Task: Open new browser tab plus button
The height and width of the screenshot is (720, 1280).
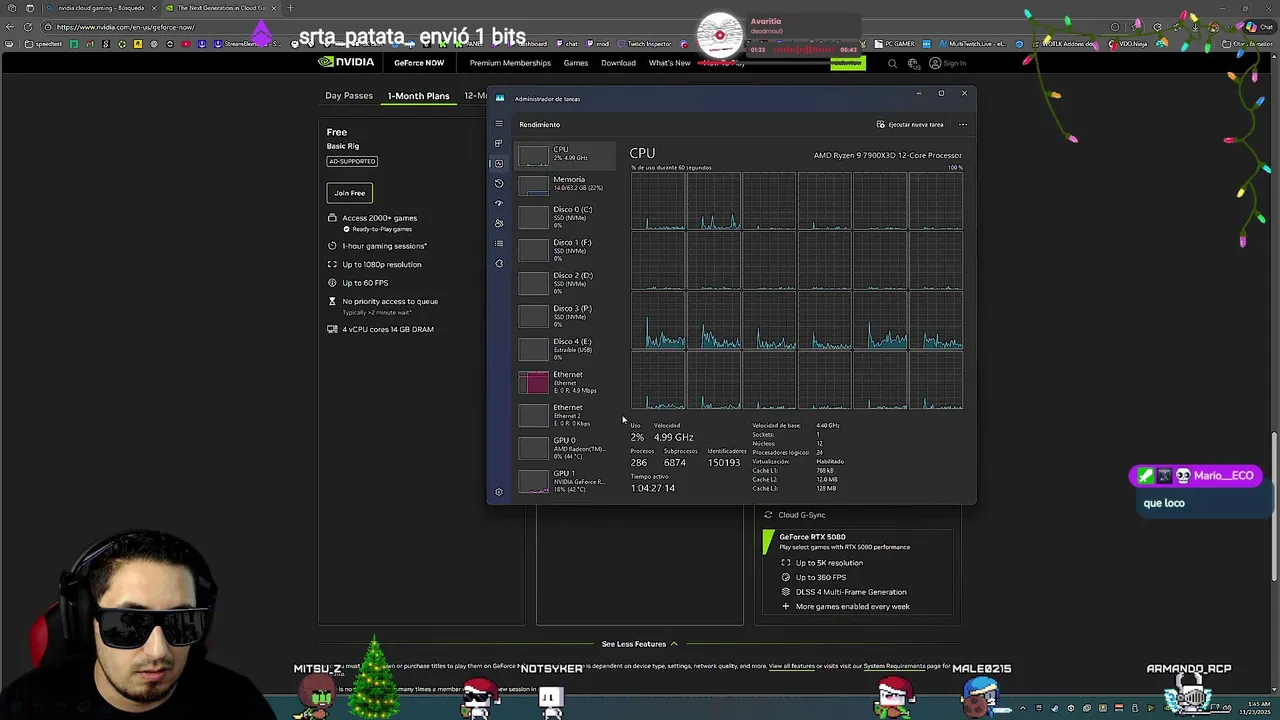Action: (x=290, y=8)
